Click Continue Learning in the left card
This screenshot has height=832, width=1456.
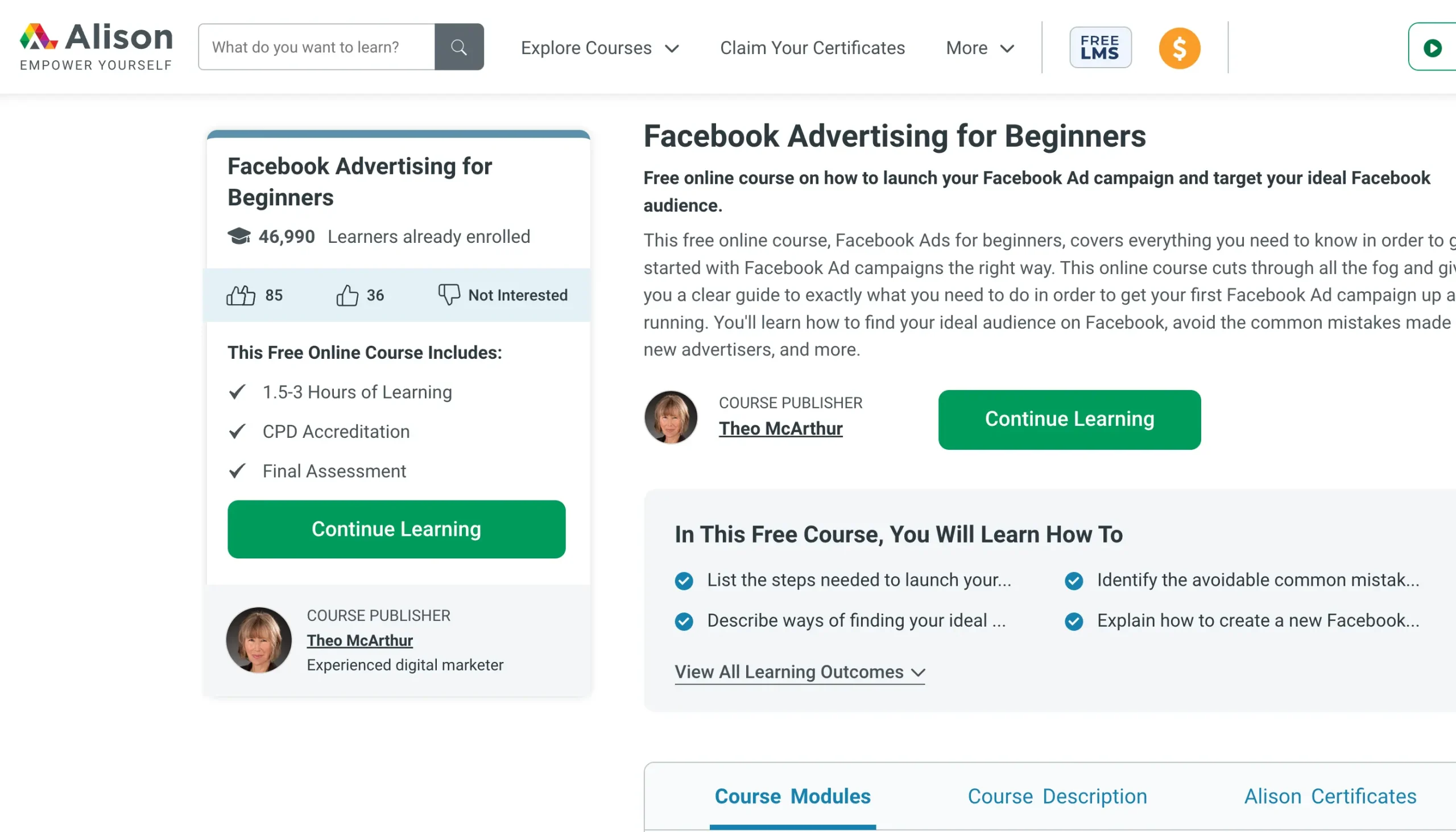[x=396, y=529]
